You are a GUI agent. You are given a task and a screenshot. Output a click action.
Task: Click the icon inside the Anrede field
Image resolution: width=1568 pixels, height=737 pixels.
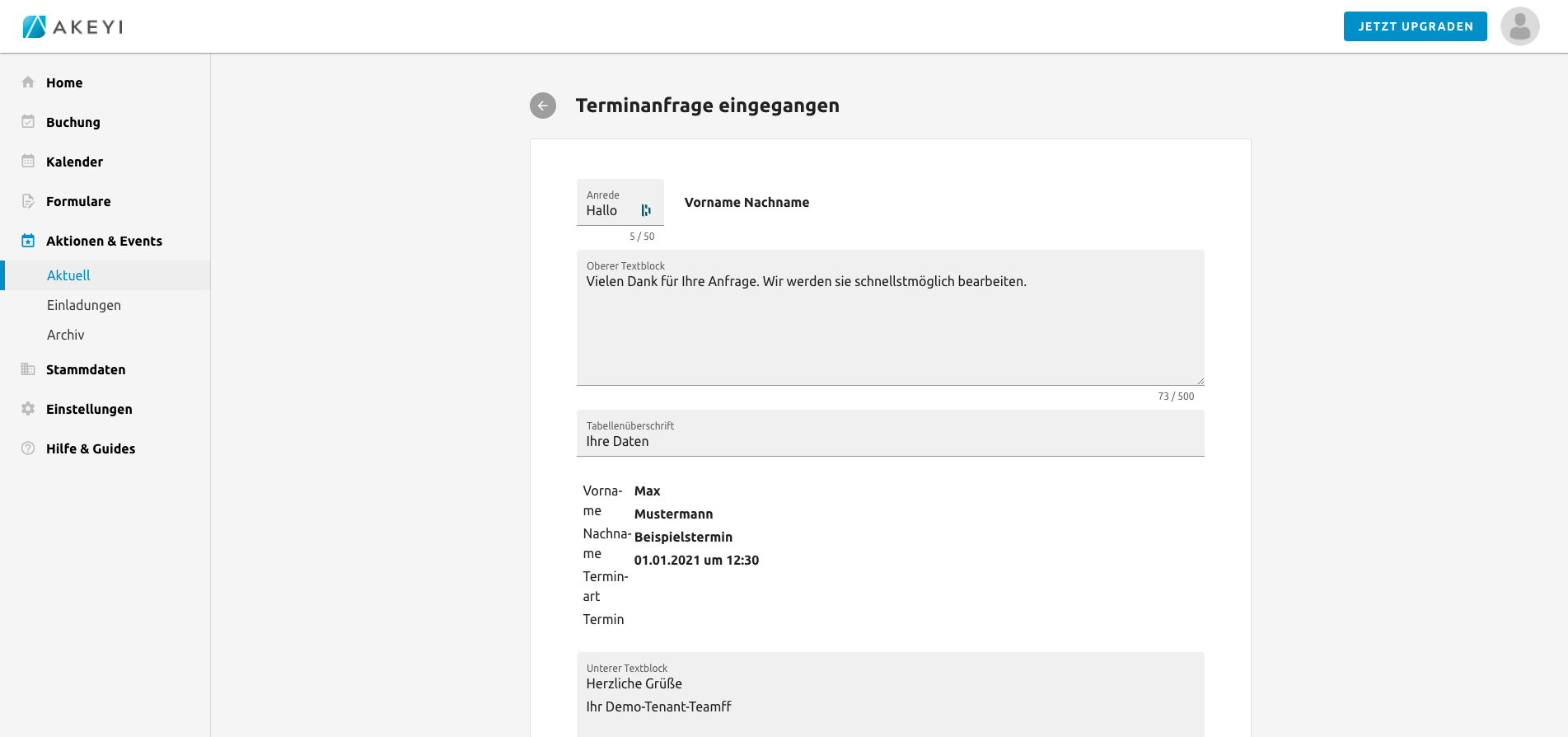(646, 211)
